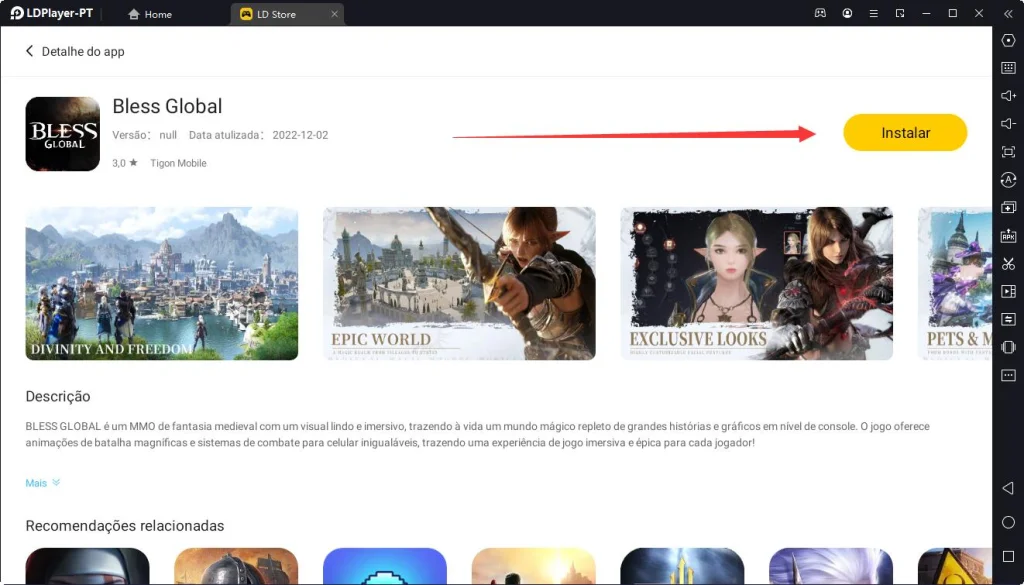Decrease volume with the speaker minus icon

coord(1008,124)
